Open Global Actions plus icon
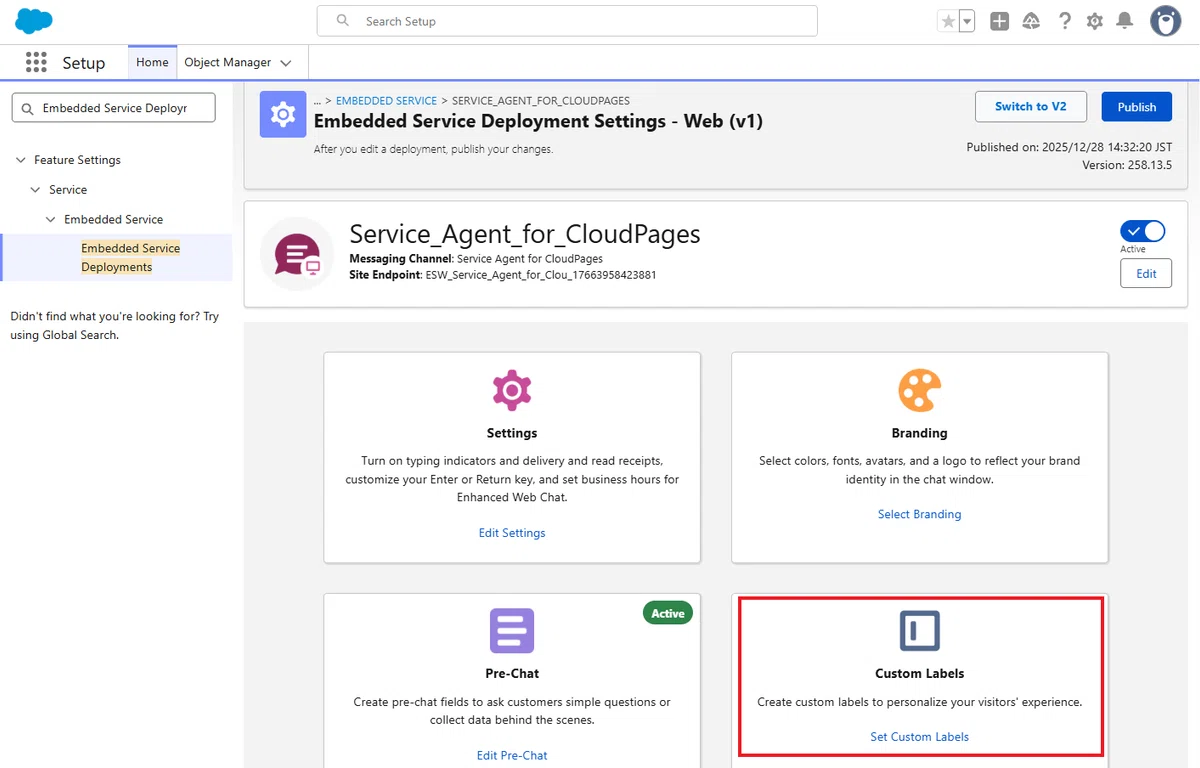 pyautogui.click(x=999, y=21)
